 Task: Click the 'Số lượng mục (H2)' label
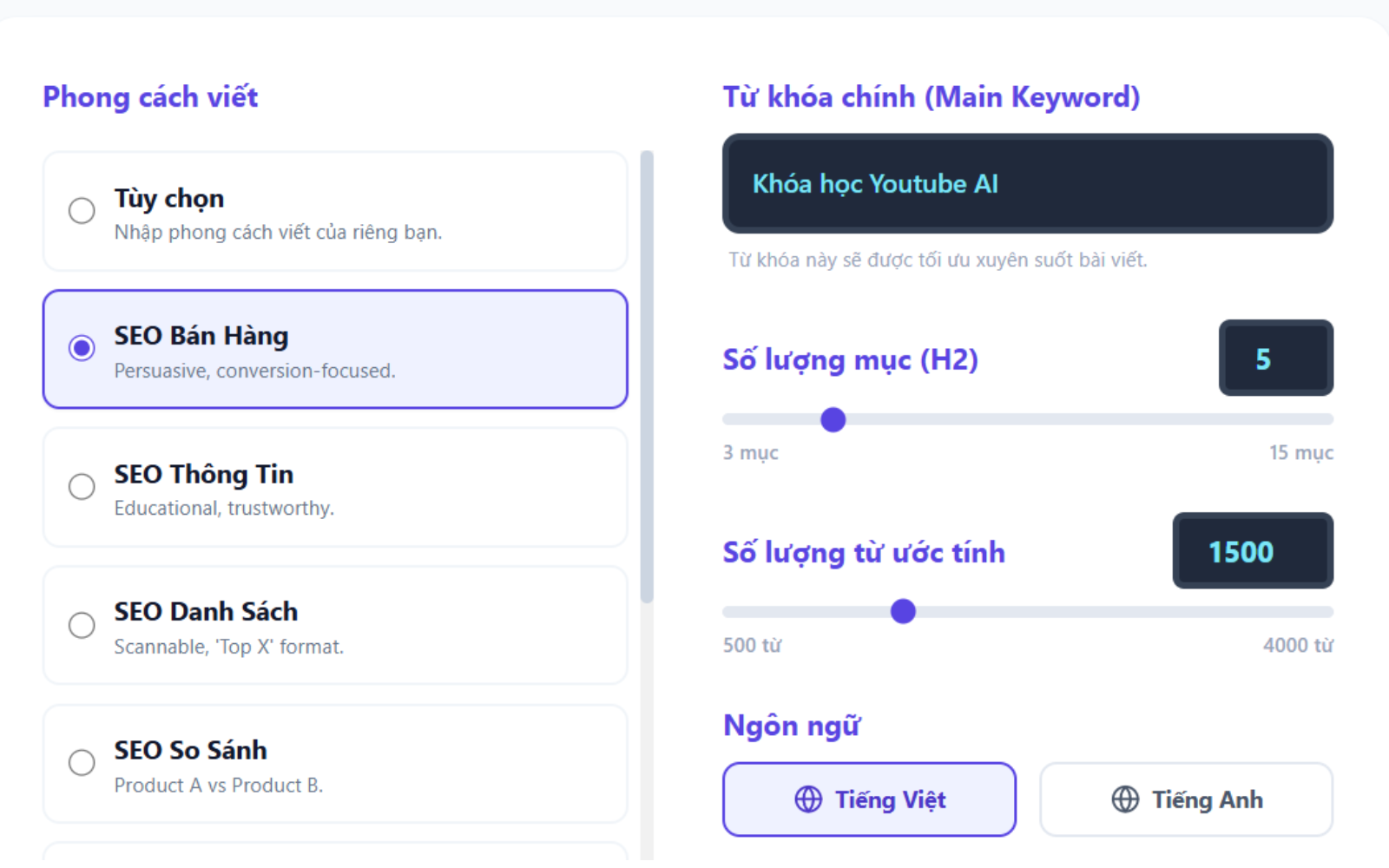(x=851, y=359)
